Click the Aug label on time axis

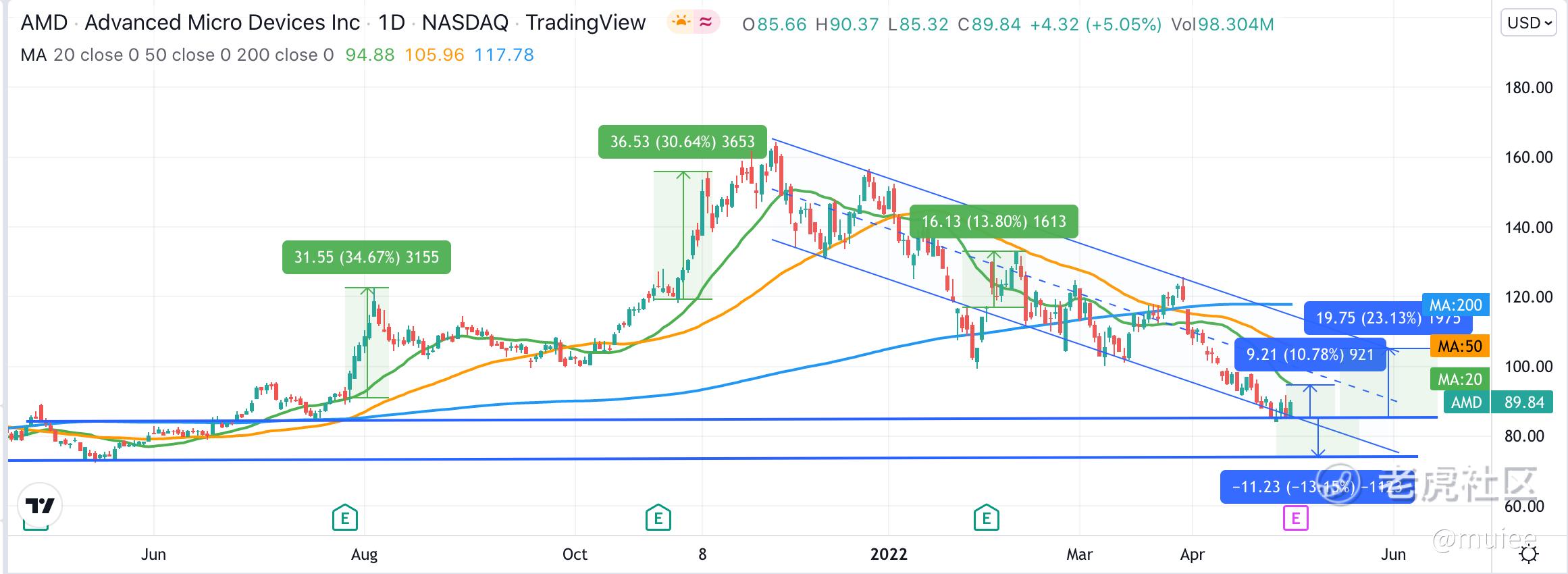(364, 554)
